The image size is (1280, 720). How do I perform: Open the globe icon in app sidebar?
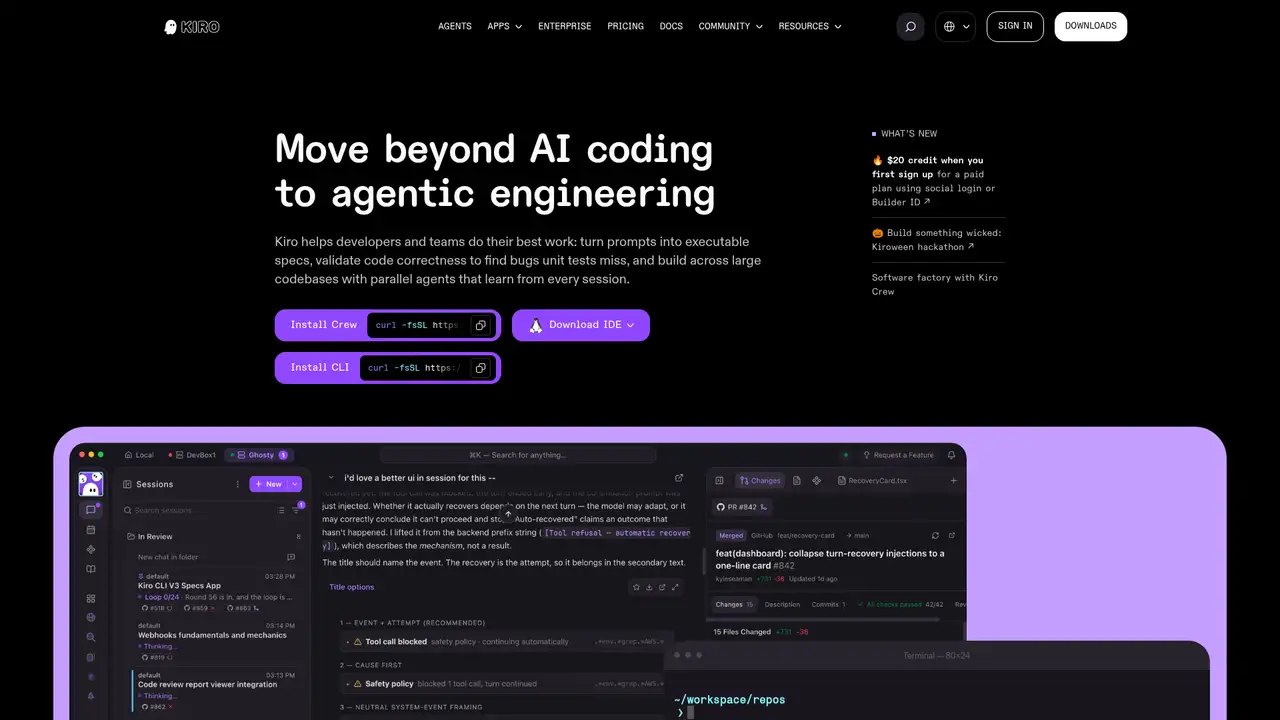pyautogui.click(x=91, y=617)
